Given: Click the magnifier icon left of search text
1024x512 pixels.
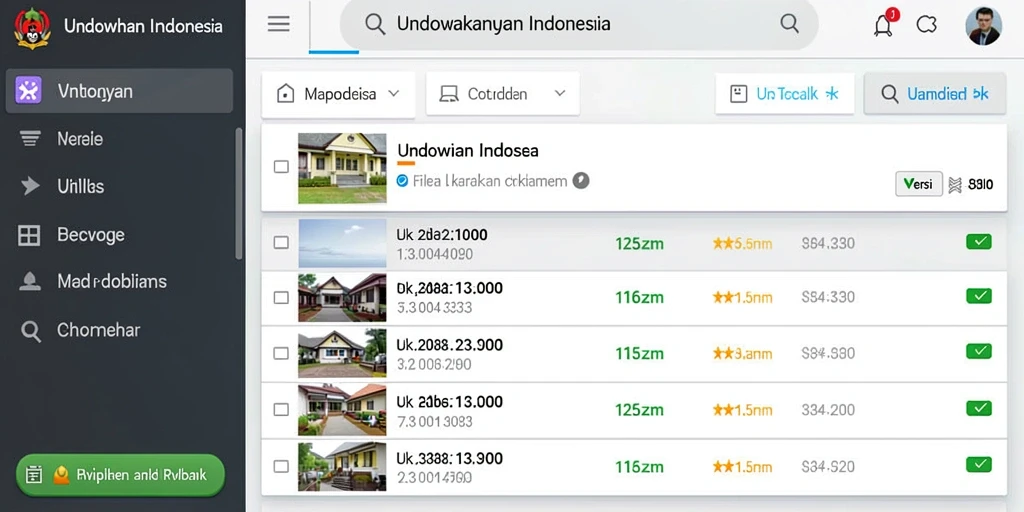Looking at the screenshot, I should tap(375, 24).
